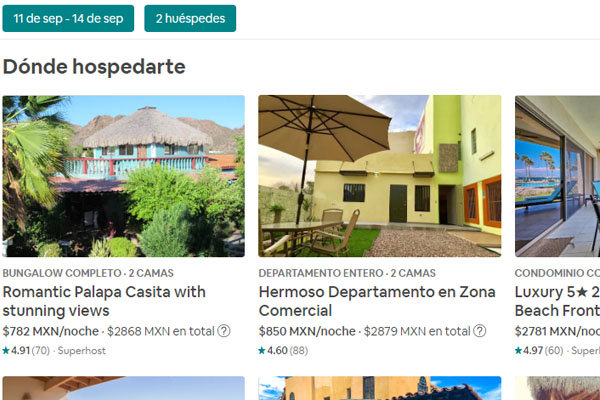Open the 11 de sep - 14 de sep date filter
Image resolution: width=600 pixels, height=400 pixels.
tap(68, 18)
